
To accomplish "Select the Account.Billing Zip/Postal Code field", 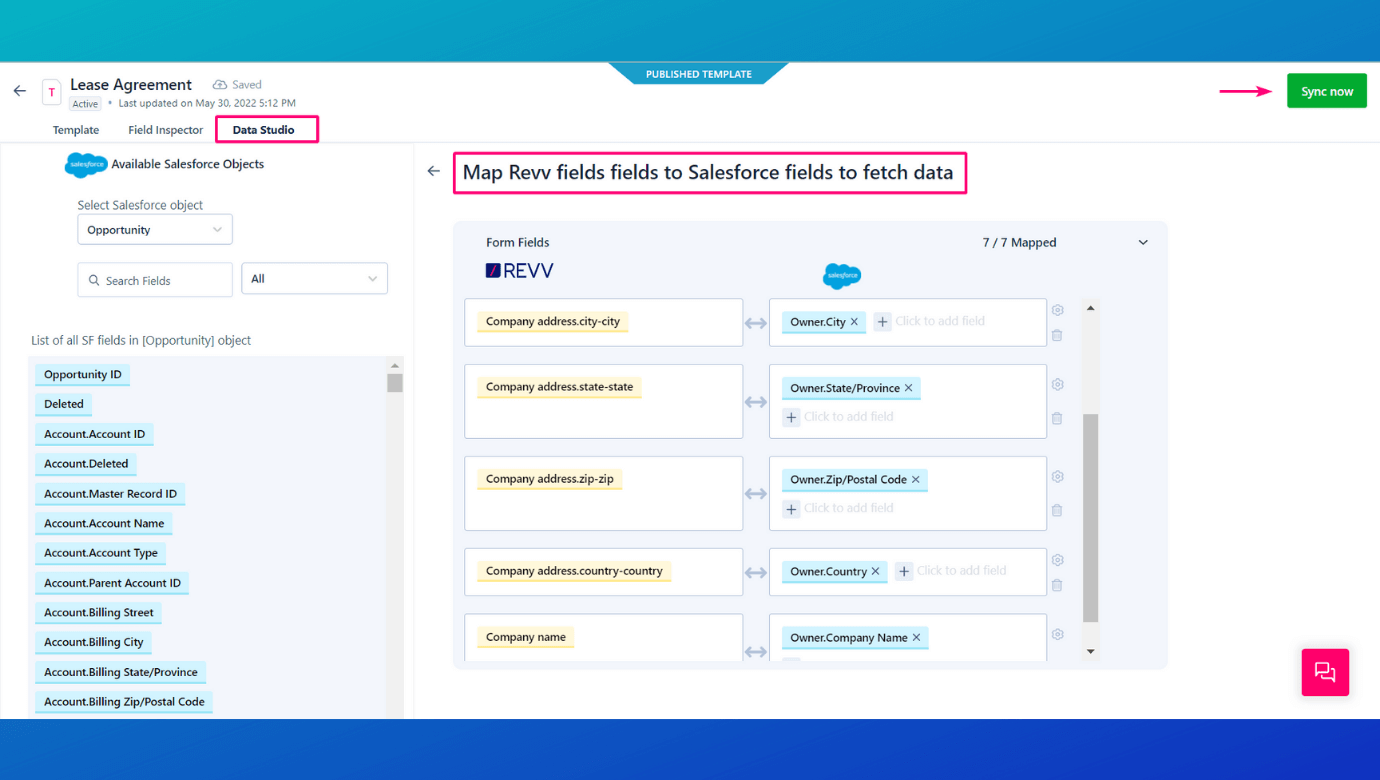I will click(x=124, y=702).
